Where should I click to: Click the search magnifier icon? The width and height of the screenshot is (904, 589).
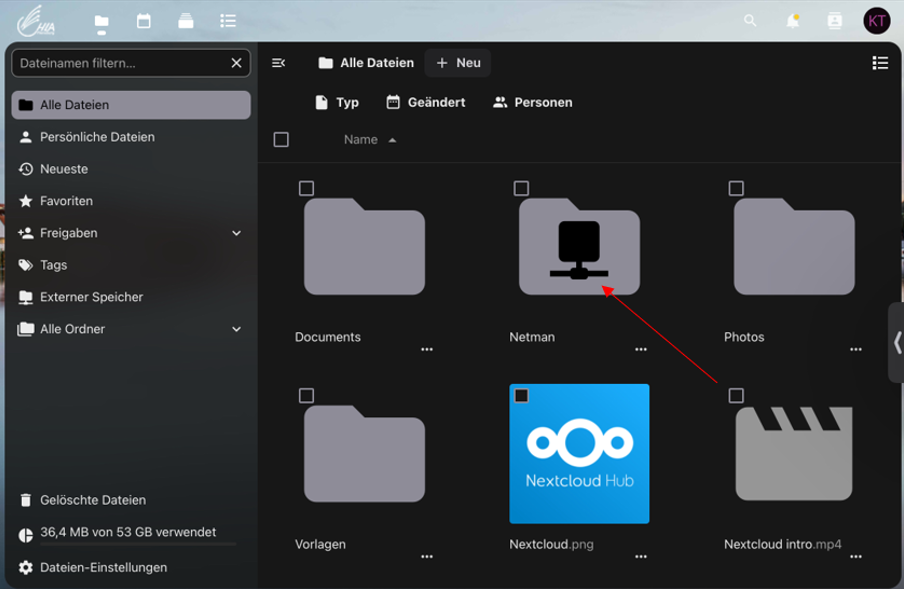coord(749,21)
